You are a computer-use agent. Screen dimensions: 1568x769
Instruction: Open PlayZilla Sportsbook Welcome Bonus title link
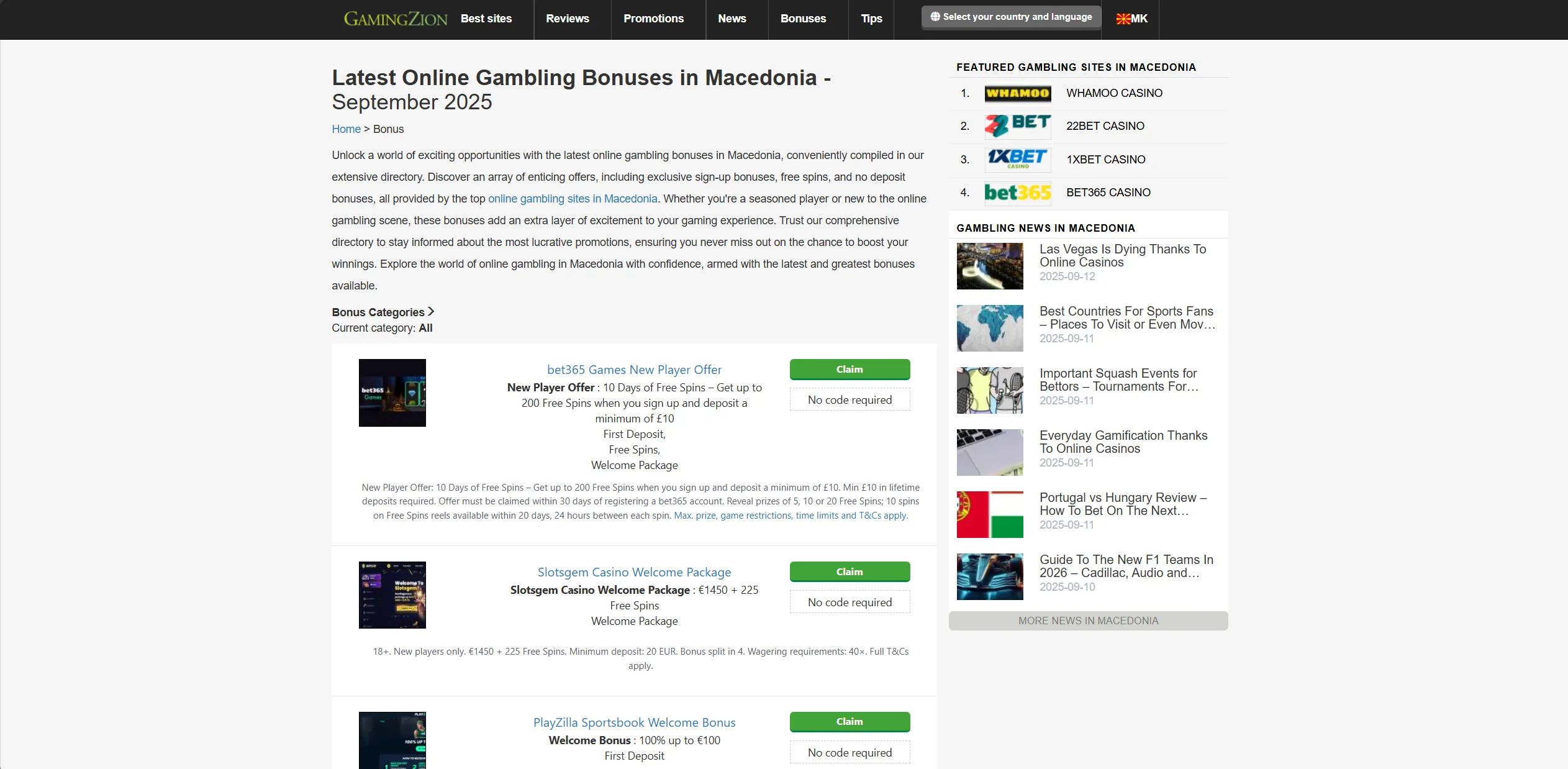pos(634,722)
